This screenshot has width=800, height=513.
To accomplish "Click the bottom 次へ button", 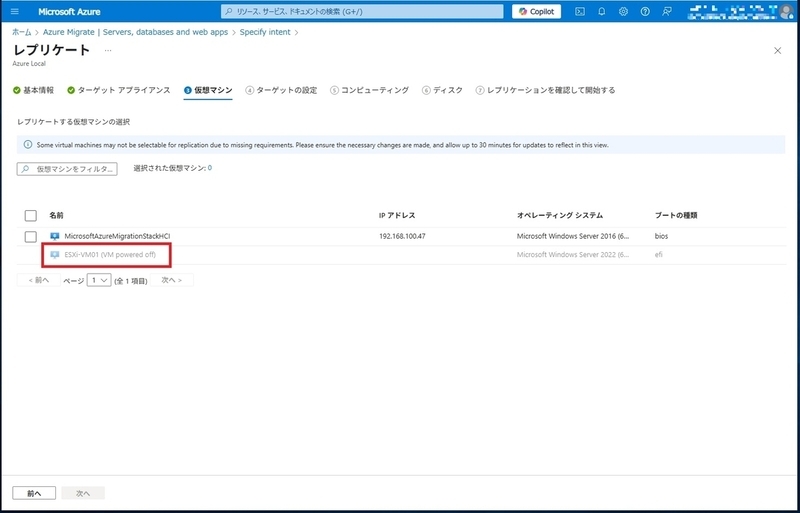I will coord(83,493).
